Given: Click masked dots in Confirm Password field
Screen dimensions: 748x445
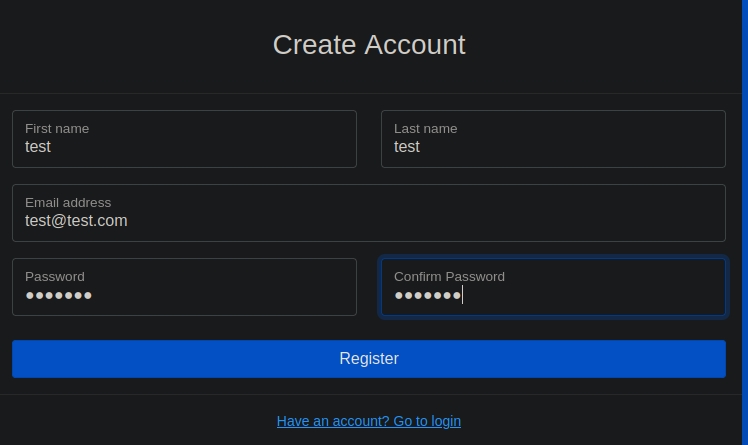Looking at the screenshot, I should [x=427, y=295].
